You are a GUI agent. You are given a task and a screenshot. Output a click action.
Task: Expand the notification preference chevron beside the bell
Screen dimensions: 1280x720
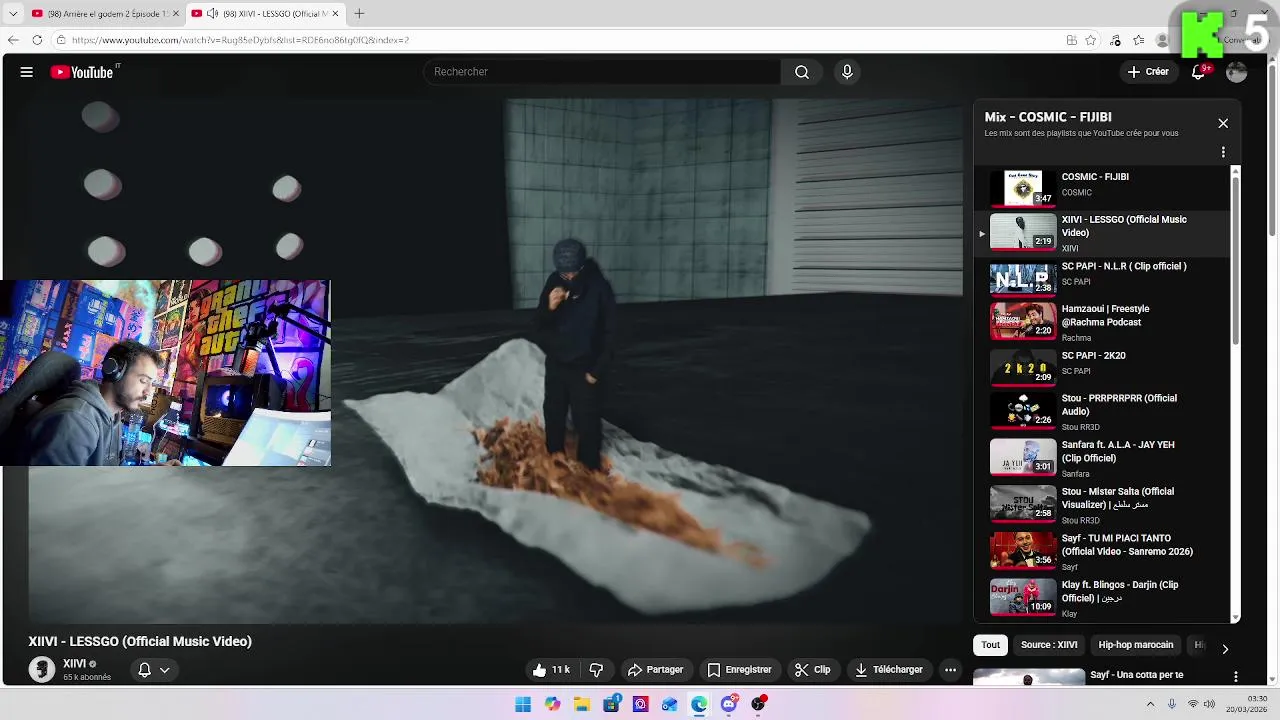165,670
